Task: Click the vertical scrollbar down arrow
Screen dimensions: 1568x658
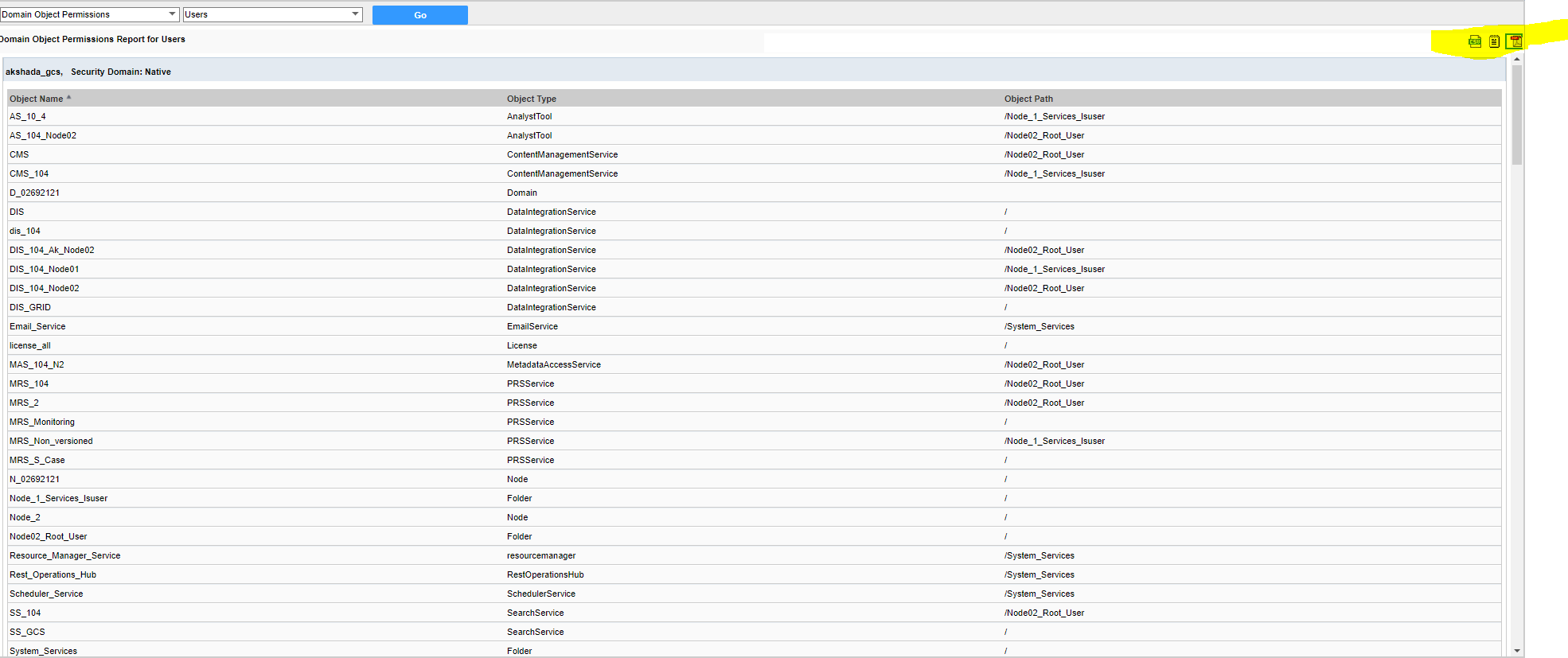Action: click(1517, 651)
